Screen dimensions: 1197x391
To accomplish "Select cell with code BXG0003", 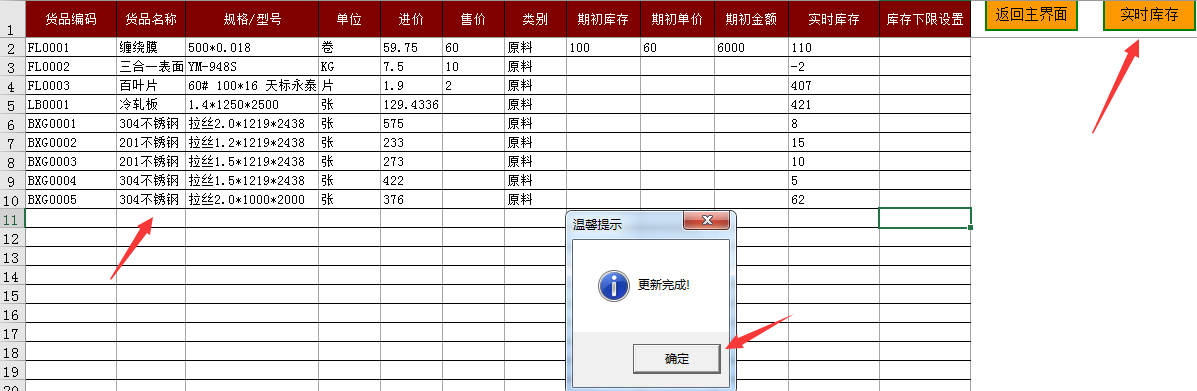I will 71,161.
